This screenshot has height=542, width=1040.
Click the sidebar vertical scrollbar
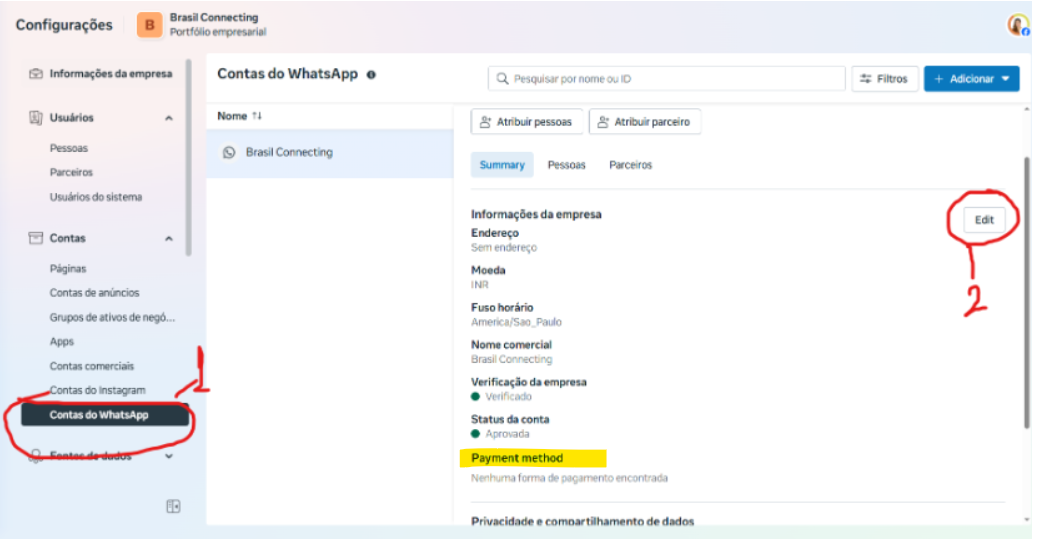click(x=188, y=158)
